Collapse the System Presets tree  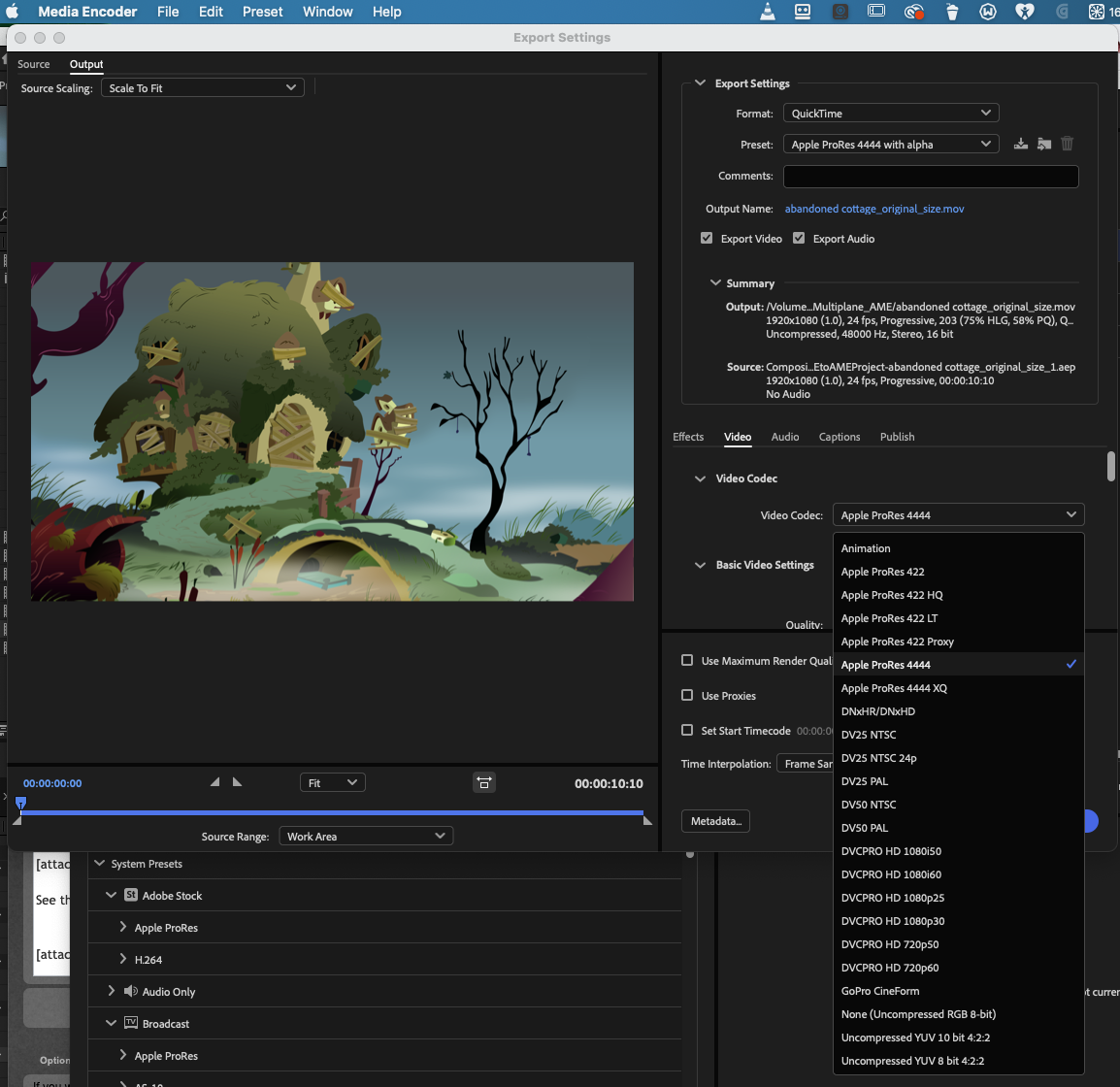coord(99,864)
